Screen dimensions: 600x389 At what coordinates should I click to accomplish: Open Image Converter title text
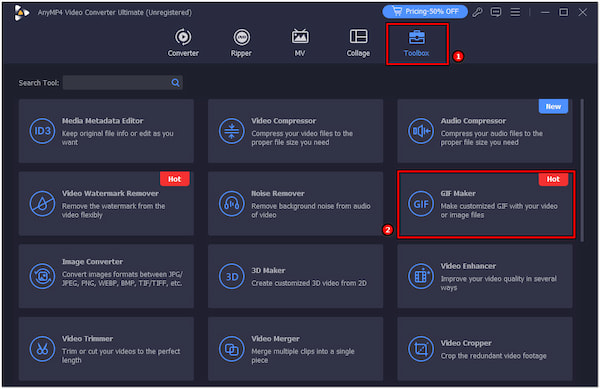coord(92,262)
